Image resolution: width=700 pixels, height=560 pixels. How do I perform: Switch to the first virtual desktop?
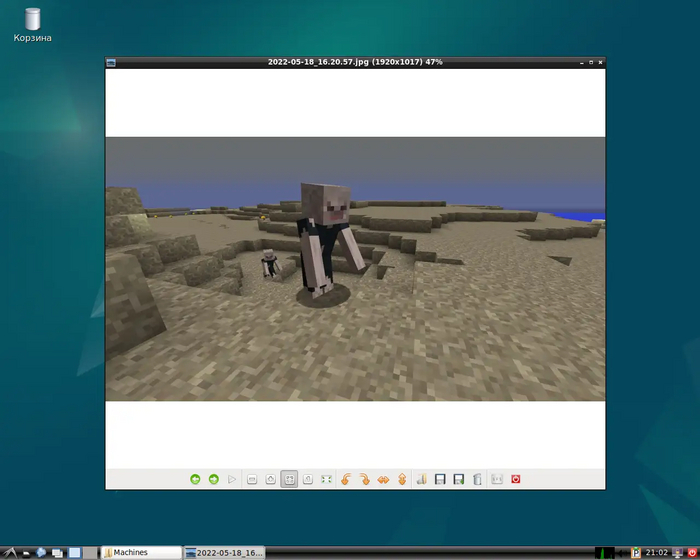[x=75, y=553]
